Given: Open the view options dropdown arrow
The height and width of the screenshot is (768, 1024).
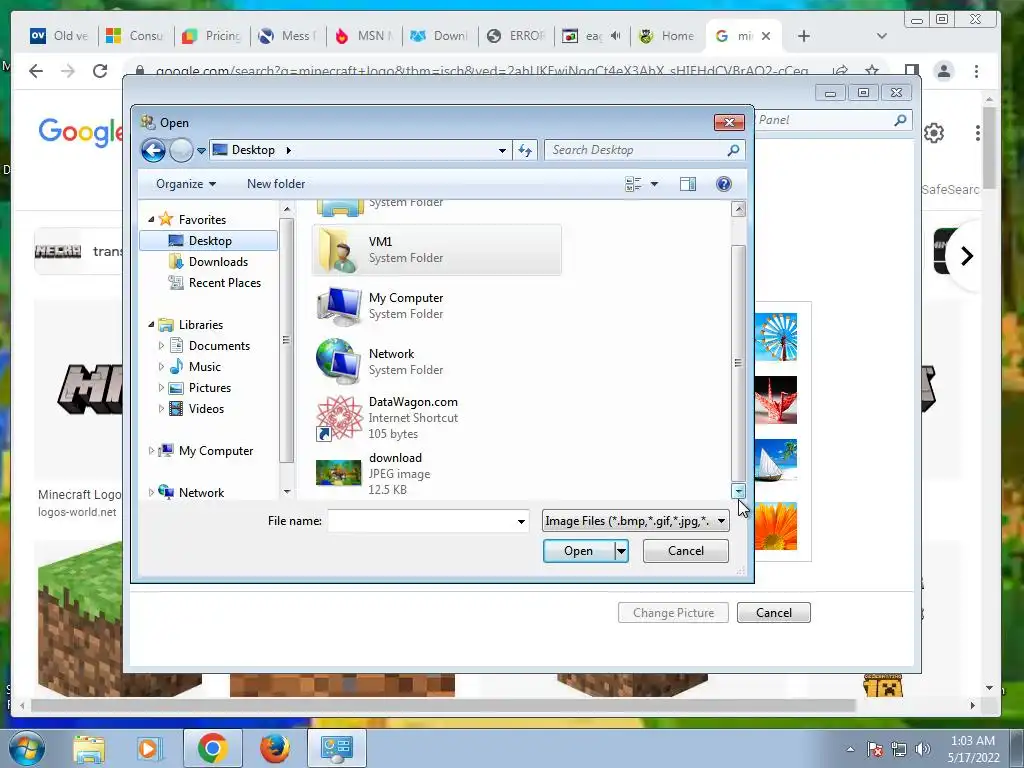Looking at the screenshot, I should click(654, 184).
